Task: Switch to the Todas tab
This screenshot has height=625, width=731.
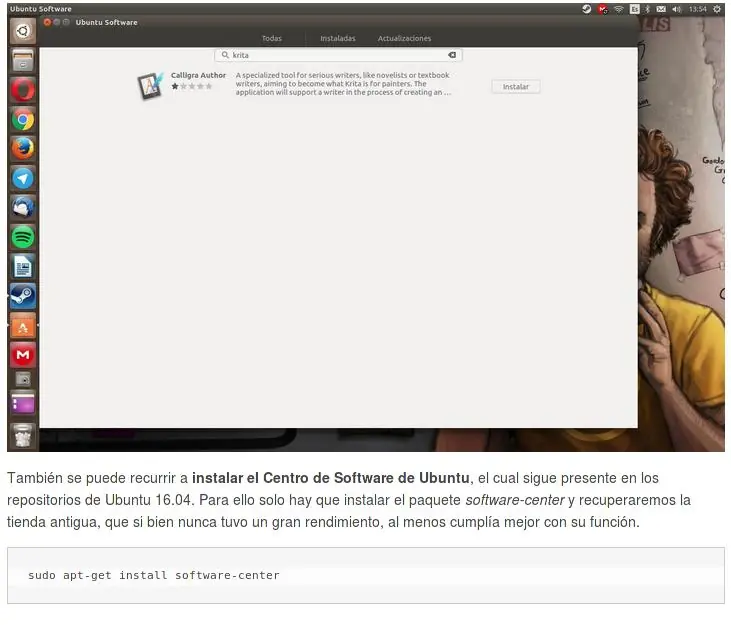Action: (272, 38)
